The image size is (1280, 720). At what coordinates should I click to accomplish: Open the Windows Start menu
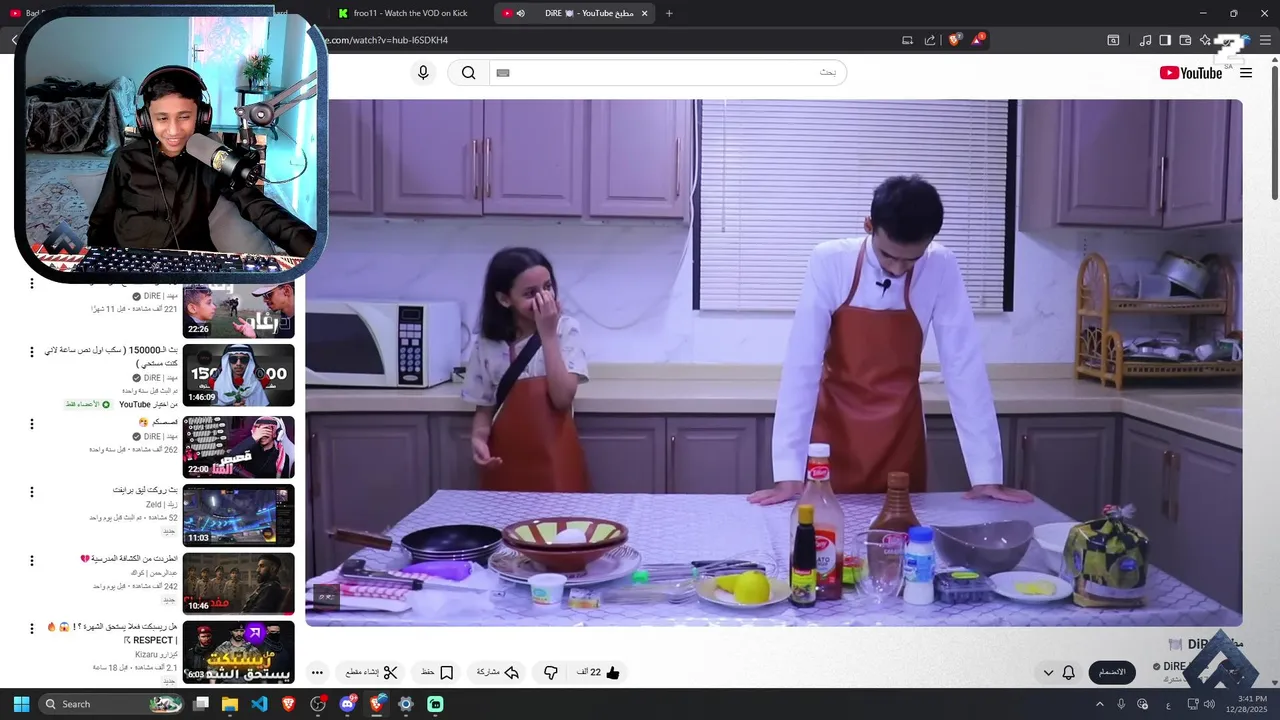click(21, 704)
